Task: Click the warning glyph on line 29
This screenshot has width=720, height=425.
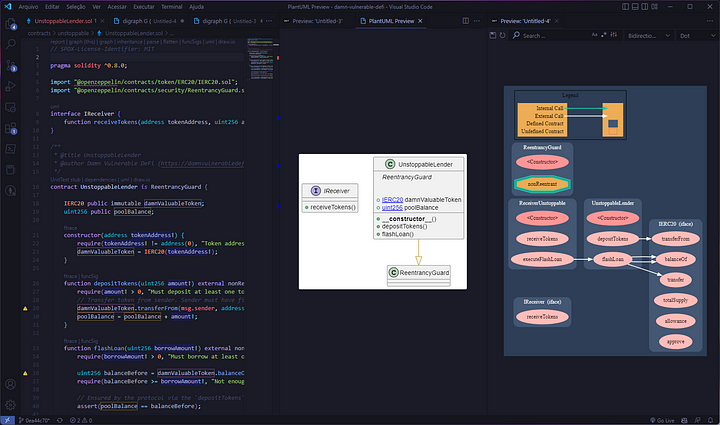Action: coord(25,308)
